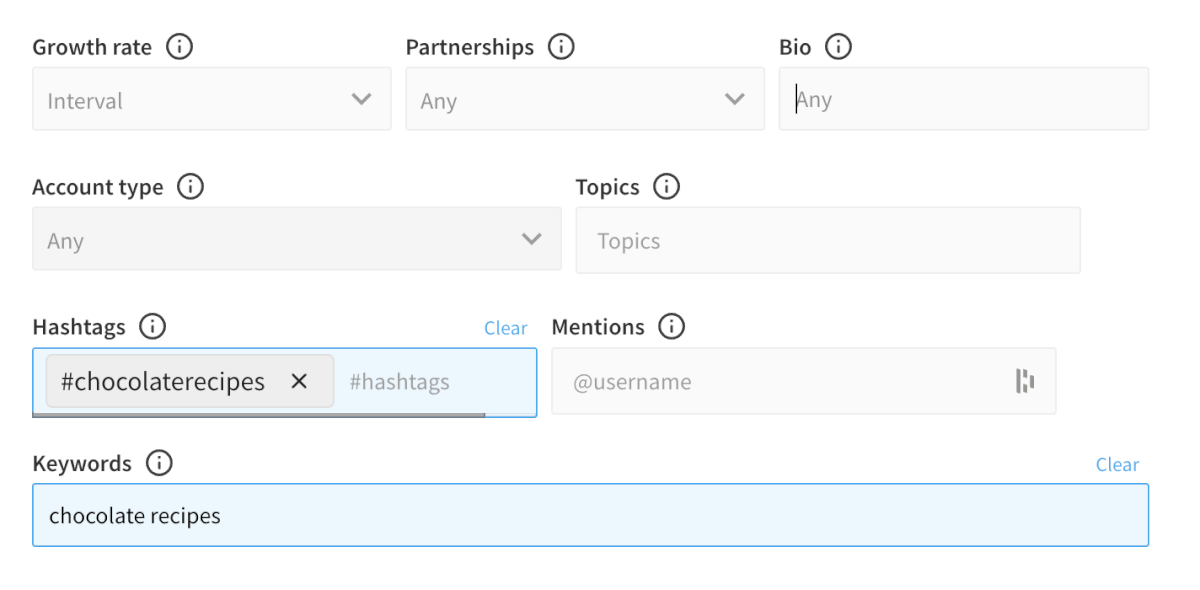Viewport: 1200px width, 590px height.
Task: Click the Keywords field with chocolate recipes
Action: click(590, 515)
